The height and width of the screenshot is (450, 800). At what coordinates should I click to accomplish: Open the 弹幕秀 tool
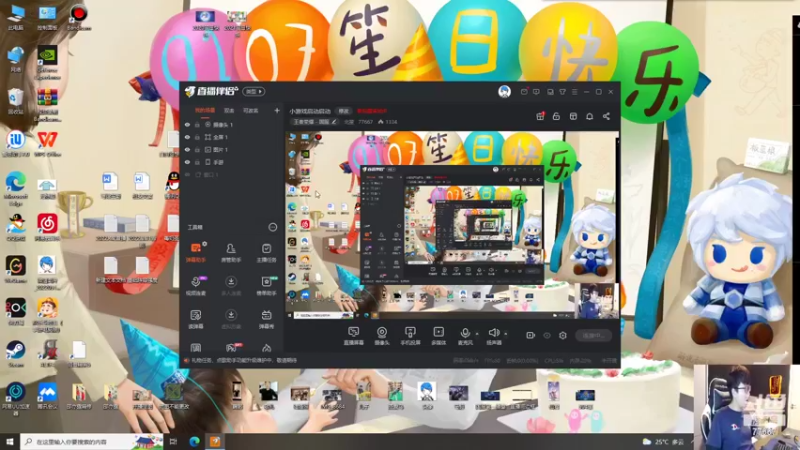coord(266,319)
